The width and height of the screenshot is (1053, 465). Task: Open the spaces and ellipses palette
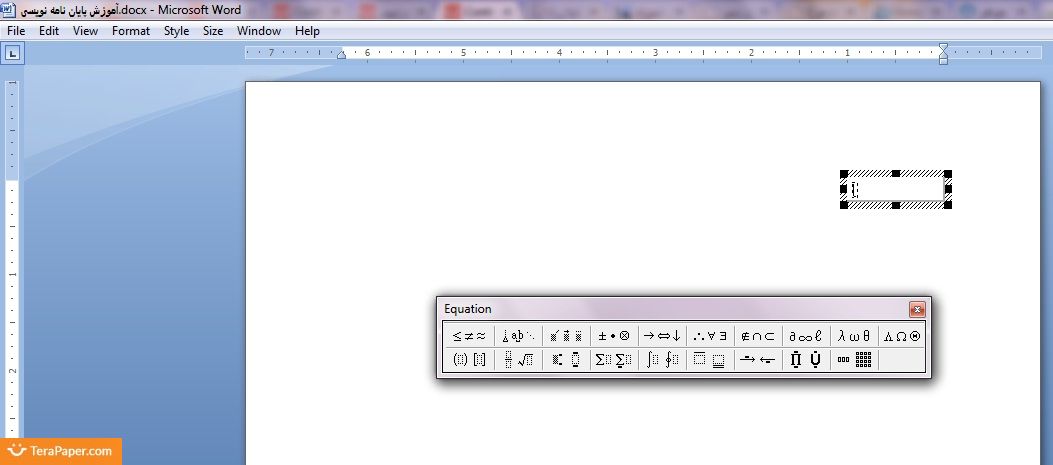[518, 336]
